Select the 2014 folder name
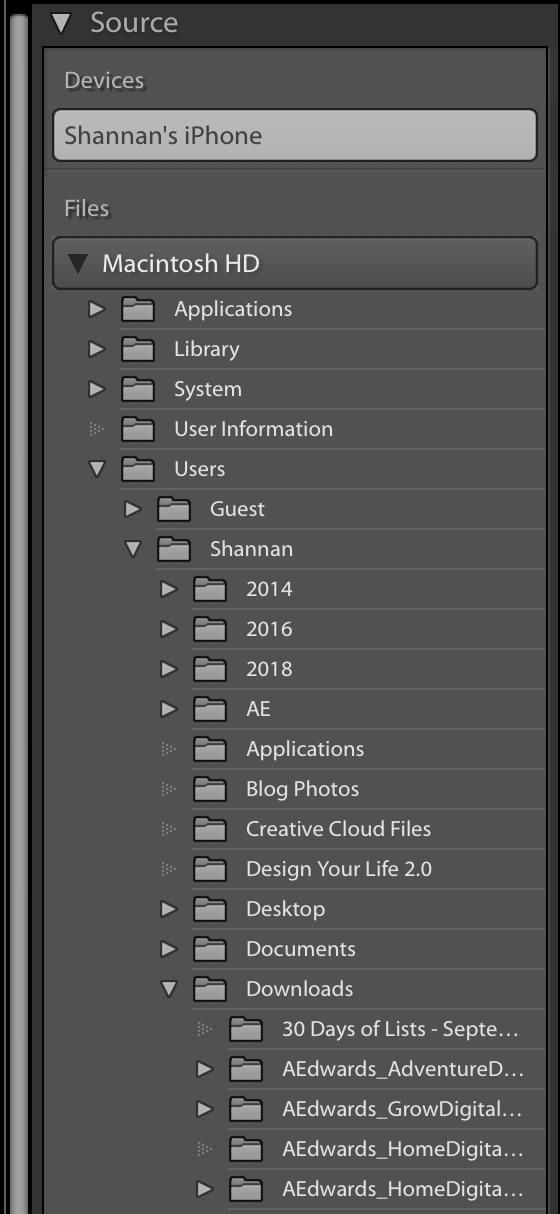The image size is (560, 1214). click(x=269, y=589)
